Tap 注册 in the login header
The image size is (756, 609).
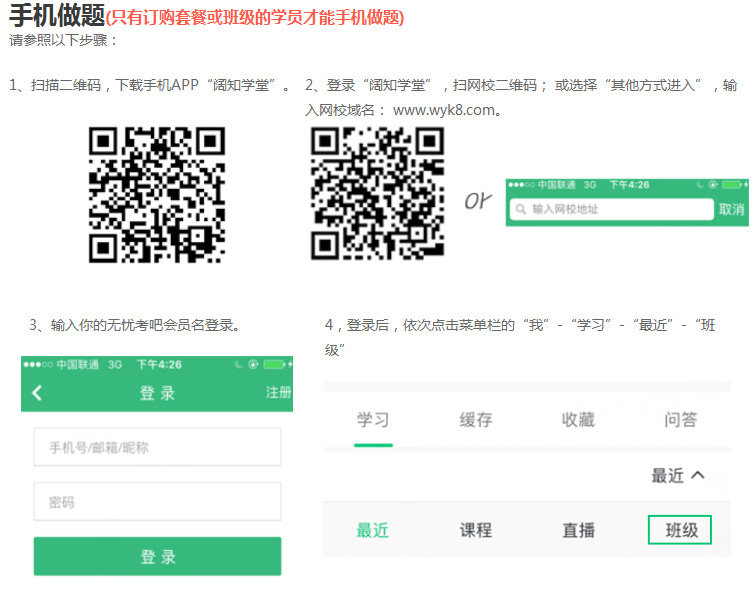278,392
